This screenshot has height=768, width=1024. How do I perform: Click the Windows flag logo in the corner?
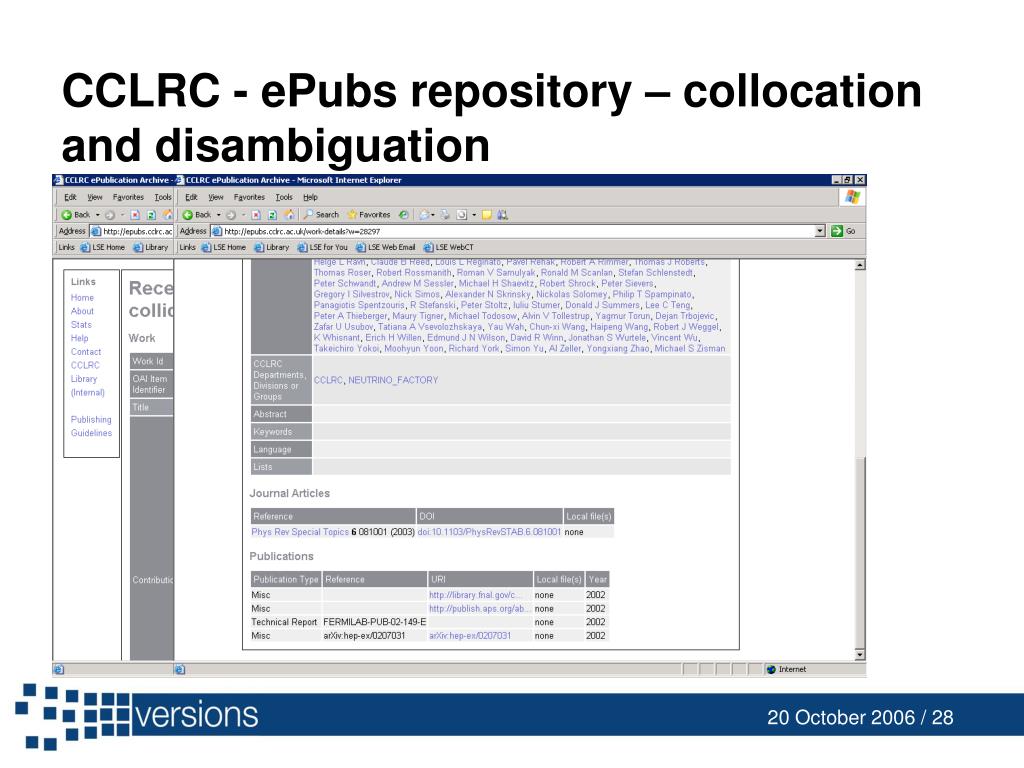[x=852, y=197]
